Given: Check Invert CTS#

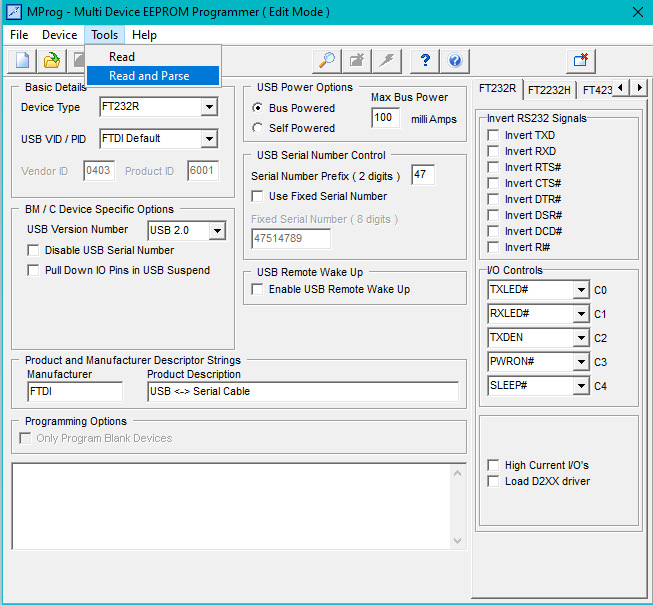Looking at the screenshot, I should 493,183.
